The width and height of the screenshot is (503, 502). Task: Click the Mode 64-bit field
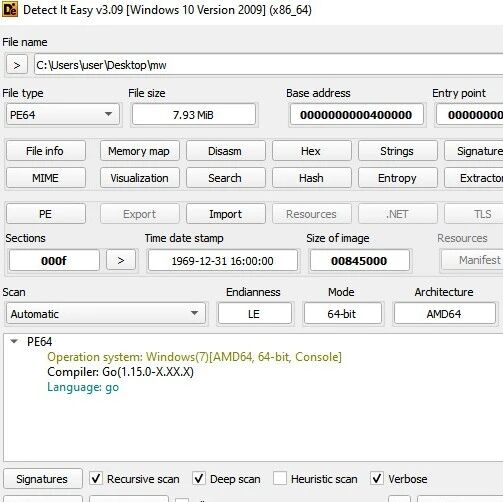click(342, 314)
